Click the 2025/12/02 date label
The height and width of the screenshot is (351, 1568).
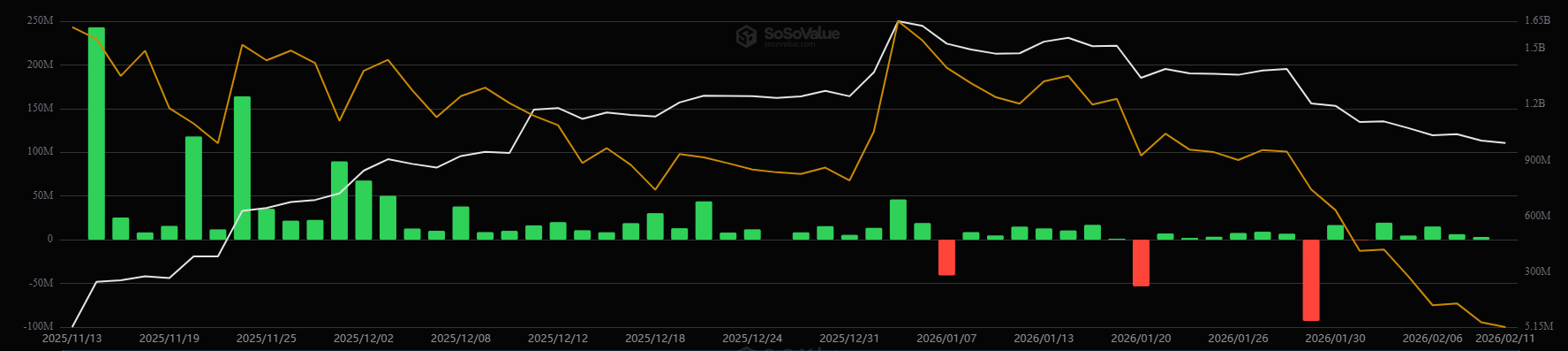(x=364, y=339)
